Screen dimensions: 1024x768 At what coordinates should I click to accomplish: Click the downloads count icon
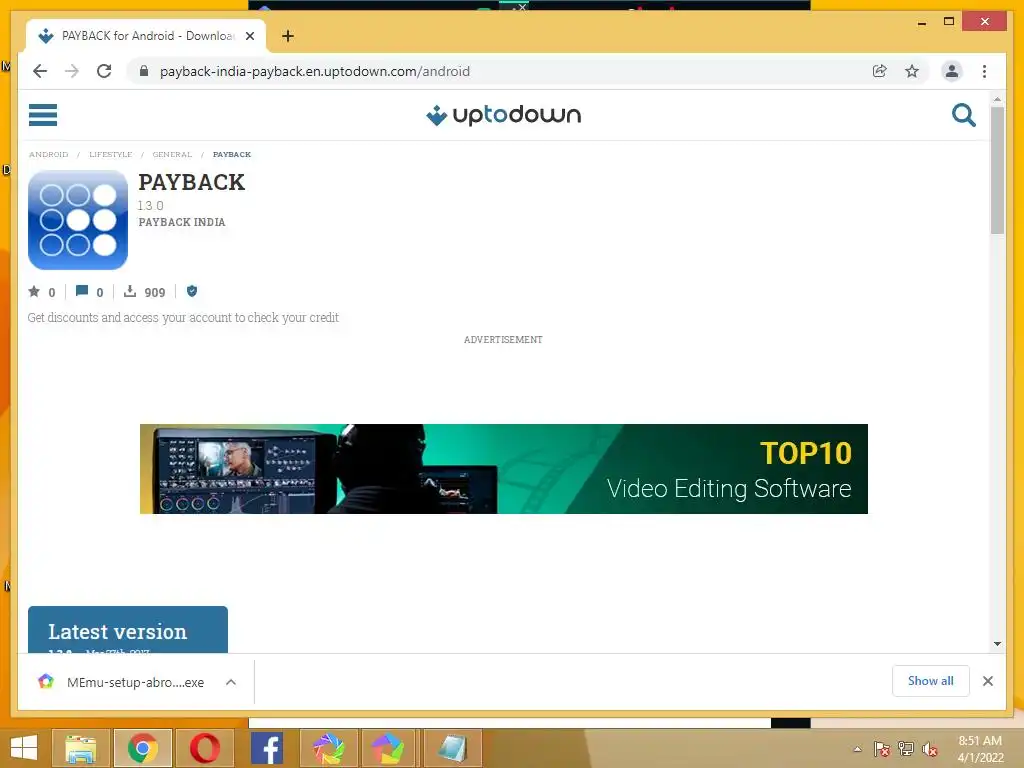pos(130,291)
